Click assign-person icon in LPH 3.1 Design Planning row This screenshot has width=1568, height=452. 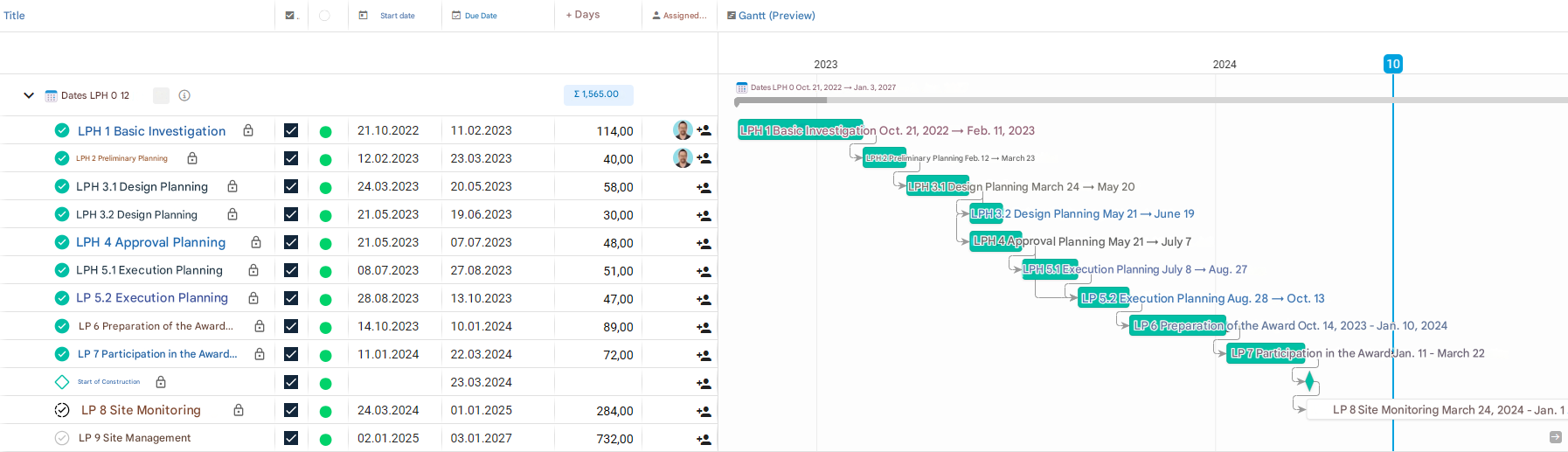(704, 187)
